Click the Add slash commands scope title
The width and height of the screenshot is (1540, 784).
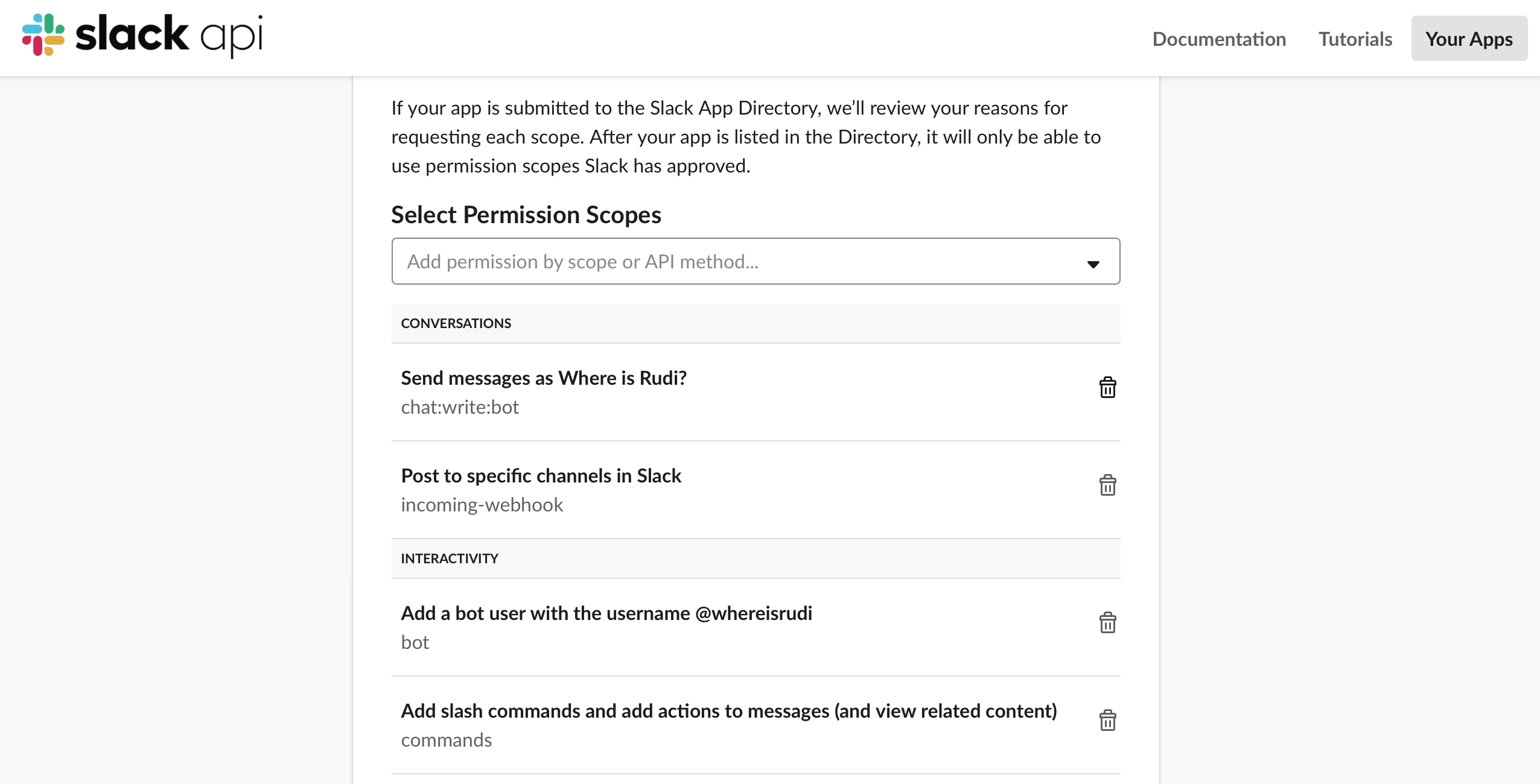click(728, 711)
